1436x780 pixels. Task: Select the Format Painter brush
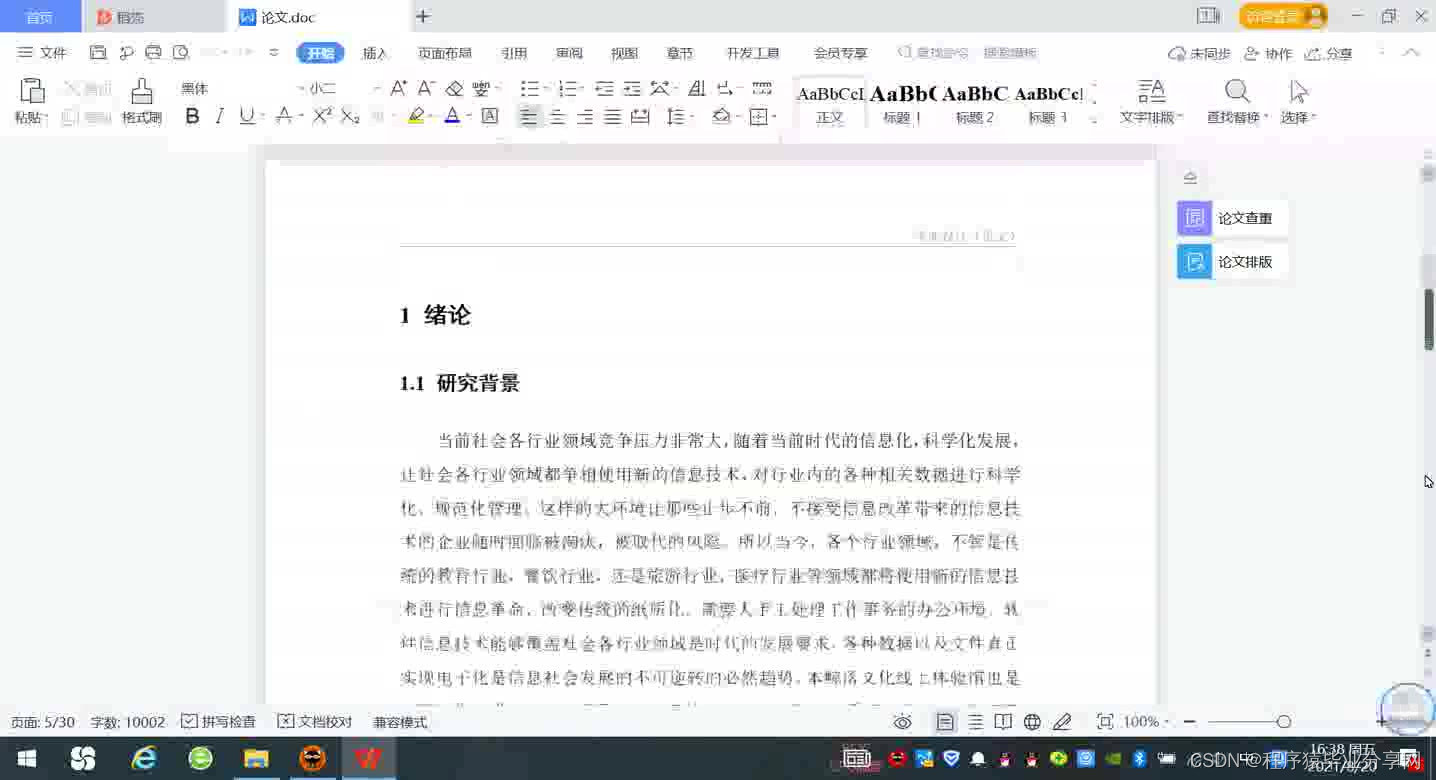pos(142,91)
